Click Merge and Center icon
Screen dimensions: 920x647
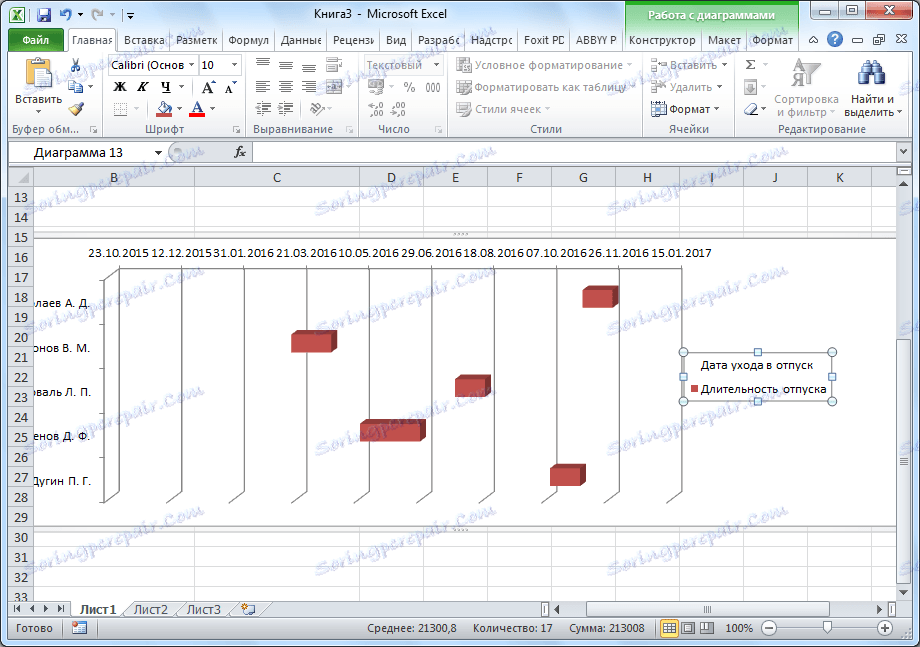coord(333,87)
